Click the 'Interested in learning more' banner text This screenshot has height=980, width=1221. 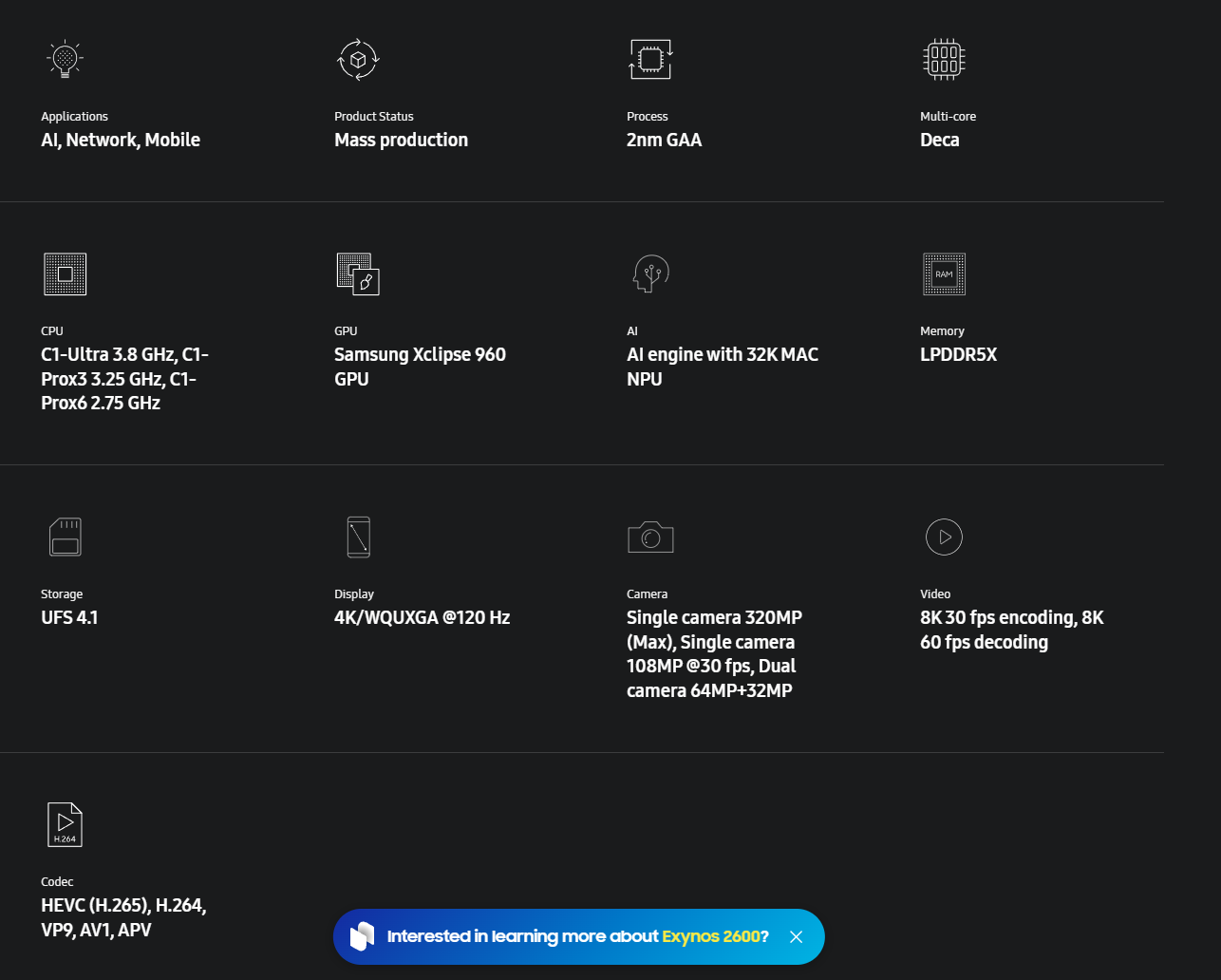(522, 937)
